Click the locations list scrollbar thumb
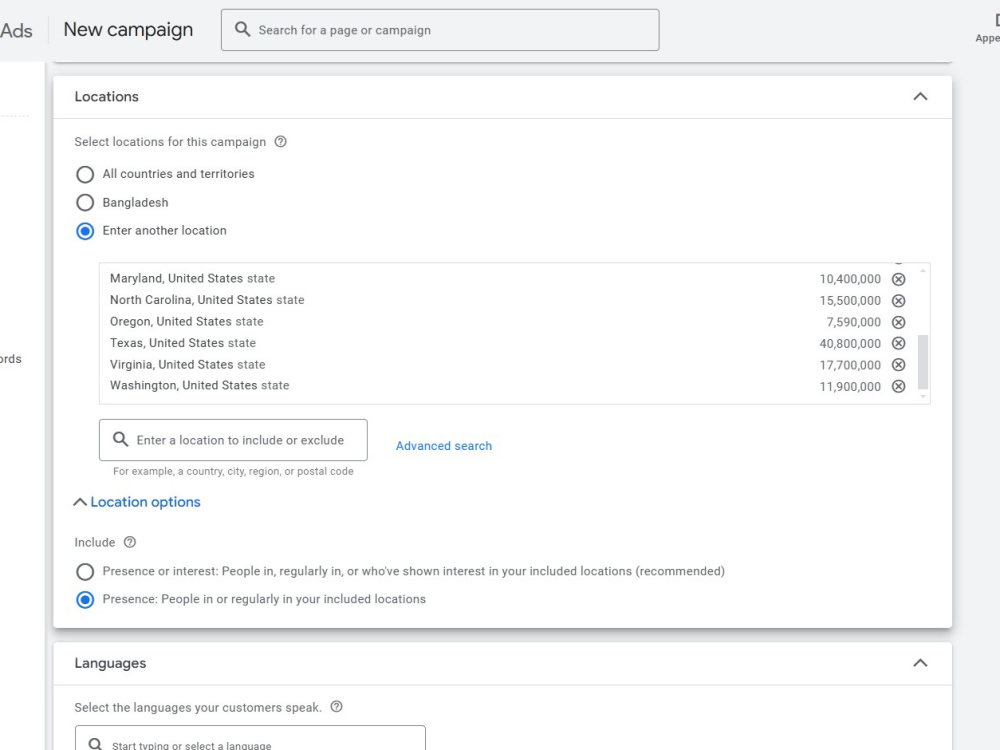Image resolution: width=1000 pixels, height=750 pixels. [x=923, y=362]
